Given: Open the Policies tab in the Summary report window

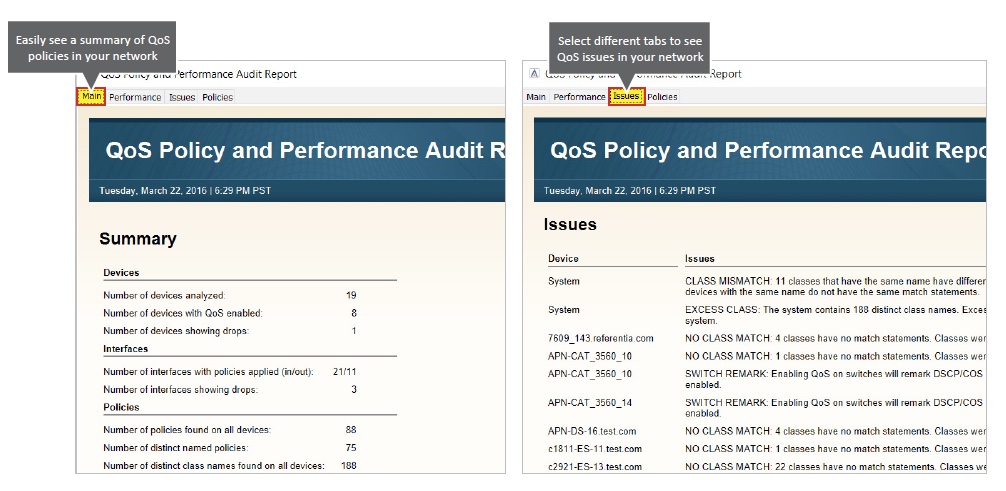Looking at the screenshot, I should (217, 97).
